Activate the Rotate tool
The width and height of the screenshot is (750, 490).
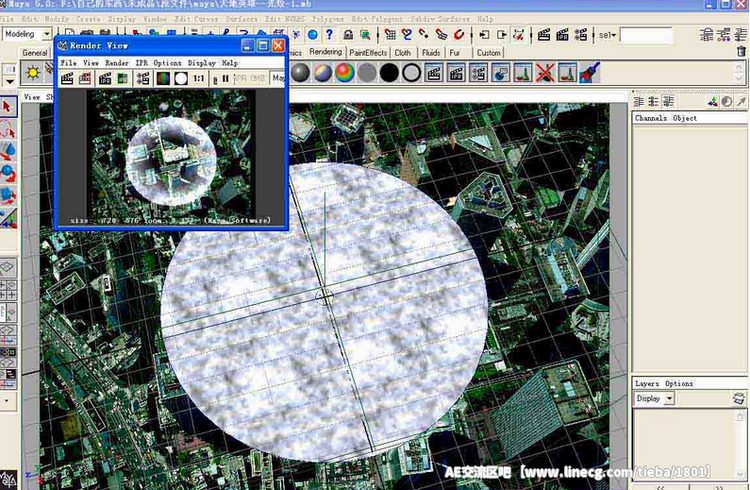coord(8,173)
